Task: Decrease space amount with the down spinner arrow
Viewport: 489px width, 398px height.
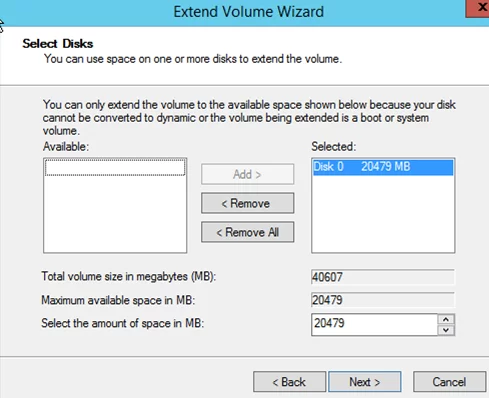Action: pos(446,330)
